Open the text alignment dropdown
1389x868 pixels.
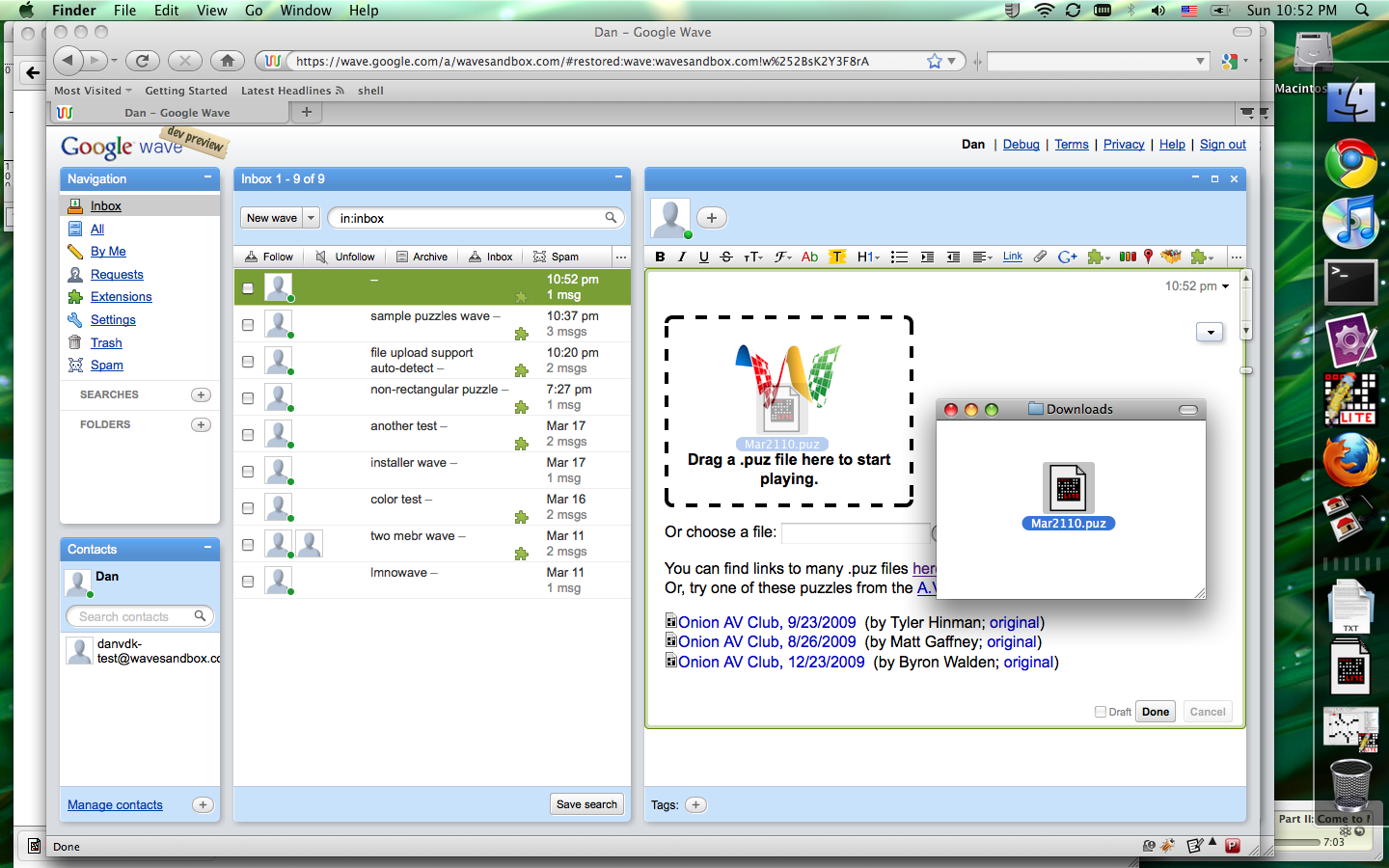982,257
